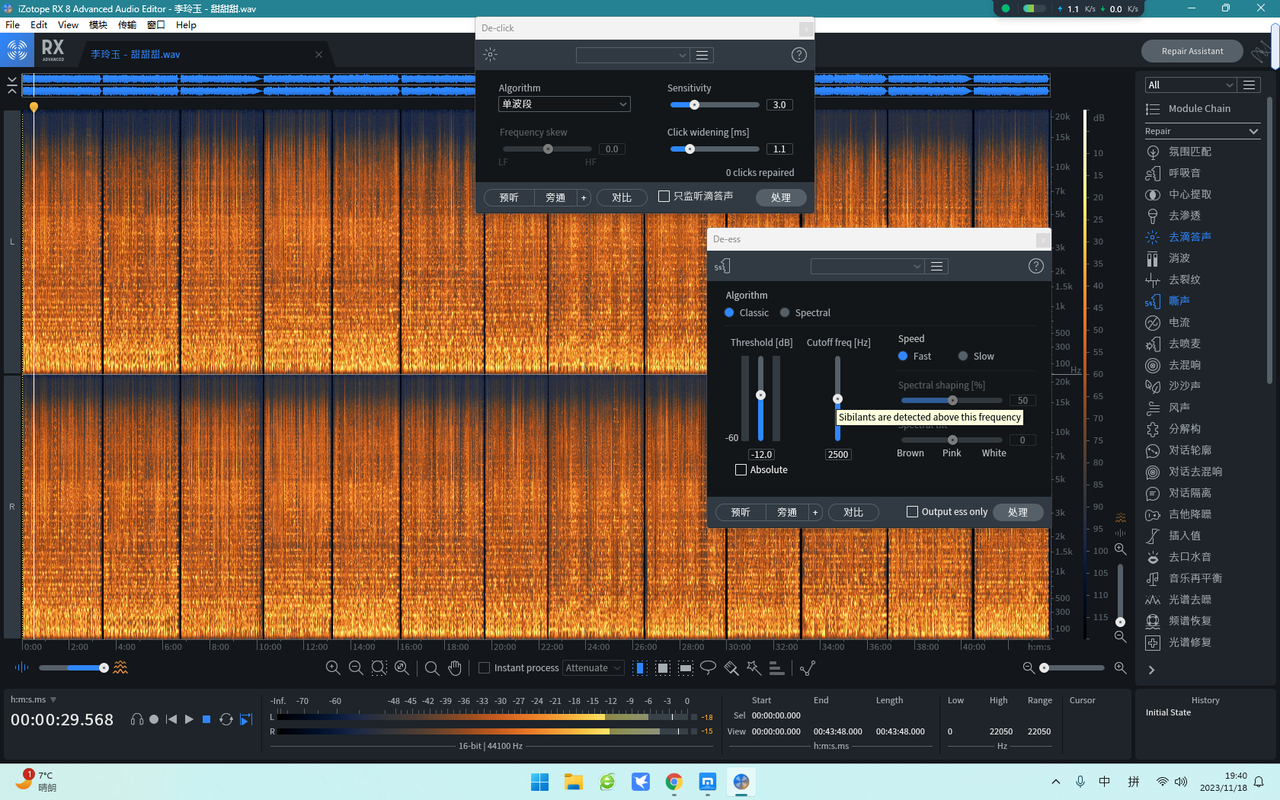Choose Slow speed
The height and width of the screenshot is (800, 1280).
pyautogui.click(x=963, y=356)
